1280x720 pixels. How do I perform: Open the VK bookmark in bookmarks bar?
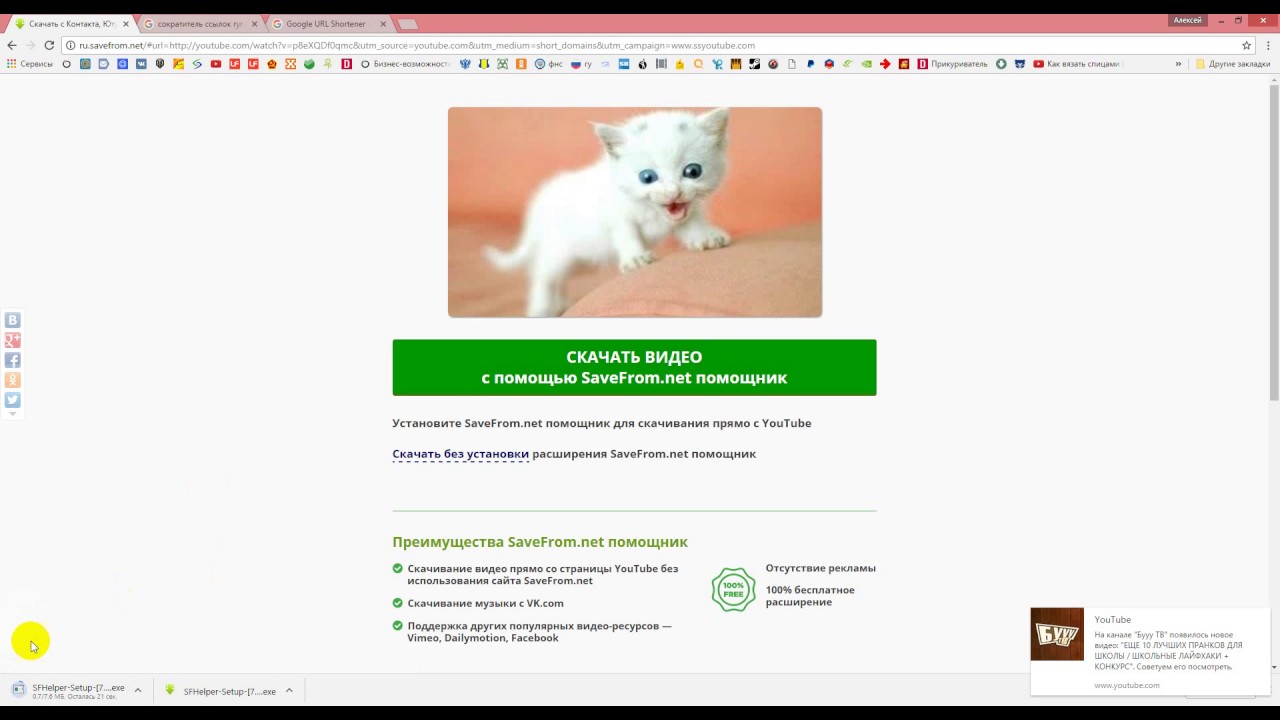pos(141,64)
